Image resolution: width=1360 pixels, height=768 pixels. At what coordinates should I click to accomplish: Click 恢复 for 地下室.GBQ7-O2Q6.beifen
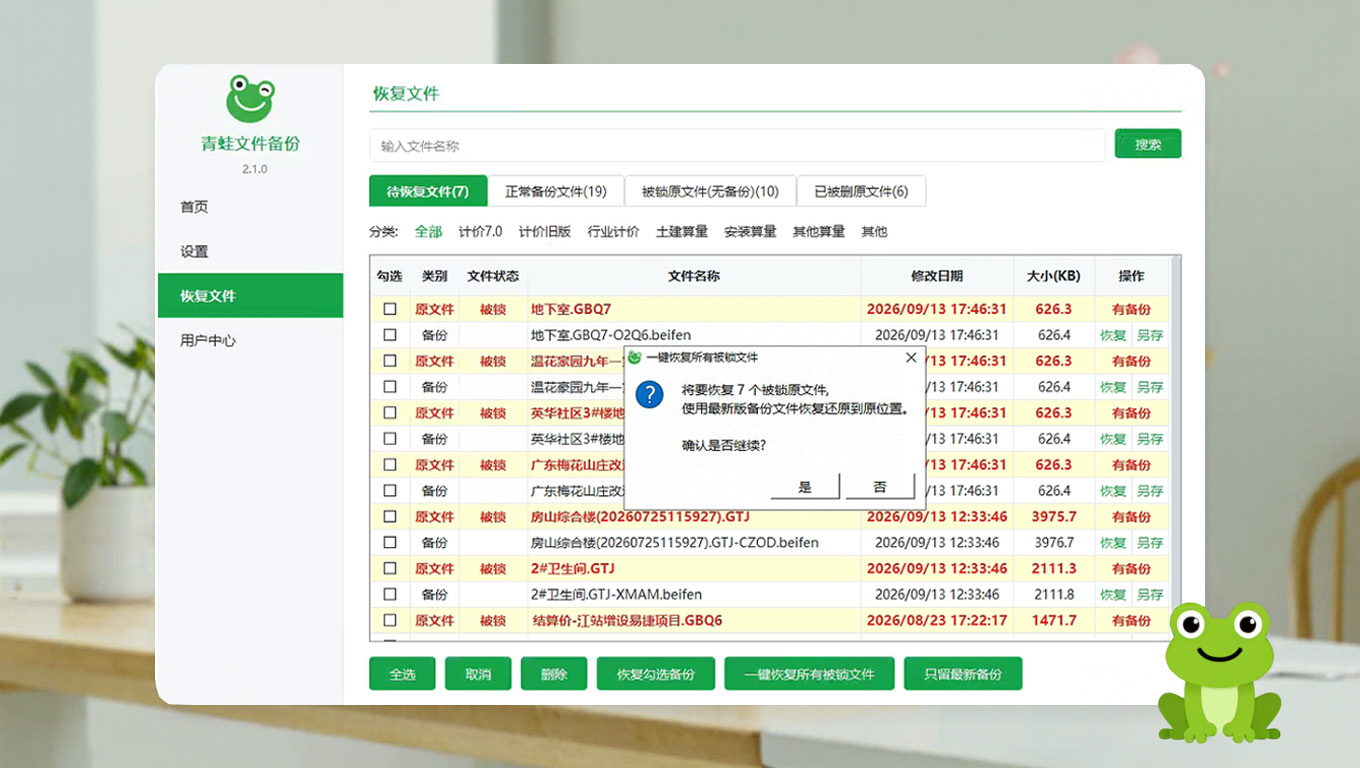pos(1113,335)
